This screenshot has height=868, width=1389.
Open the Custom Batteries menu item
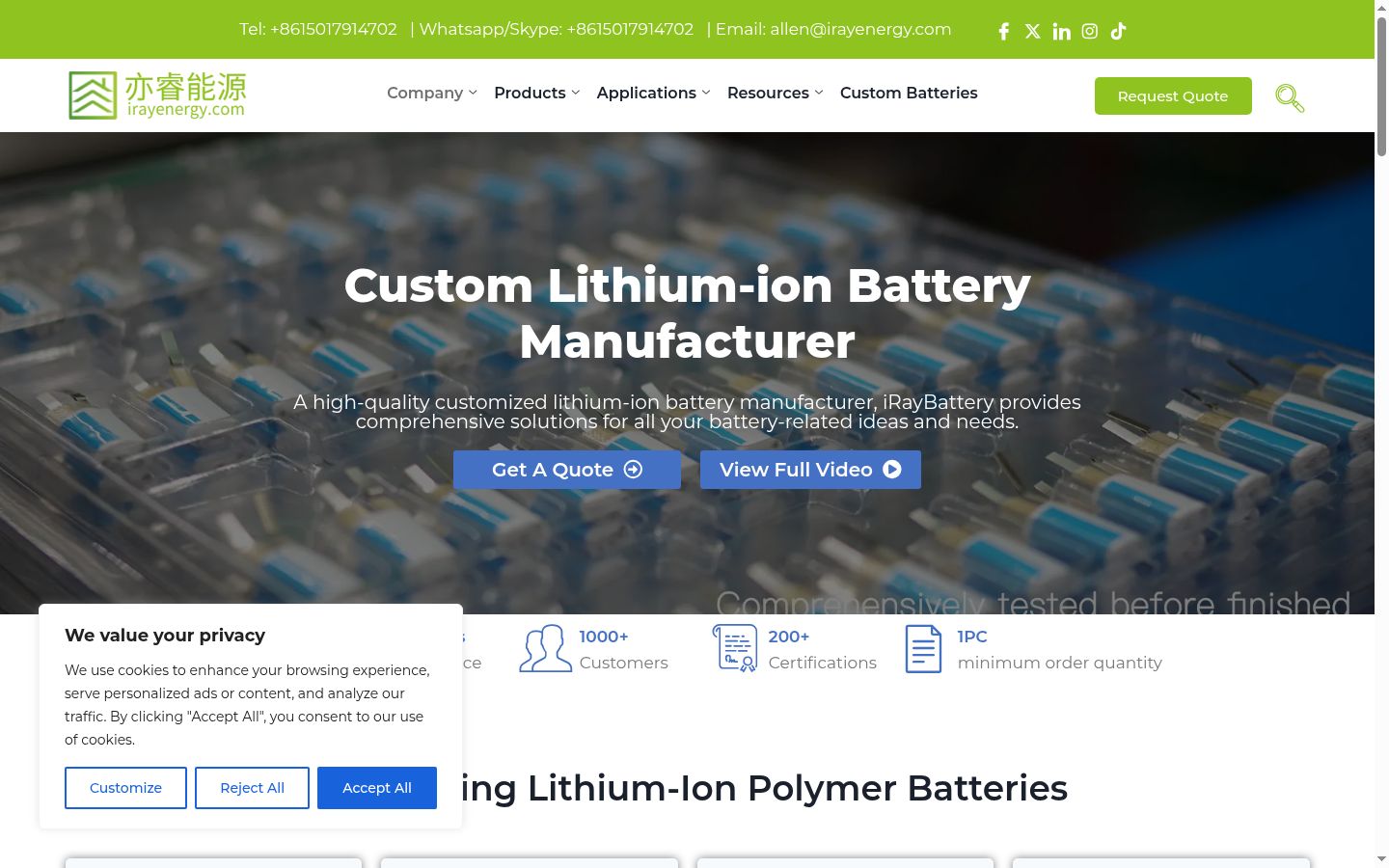point(909,93)
